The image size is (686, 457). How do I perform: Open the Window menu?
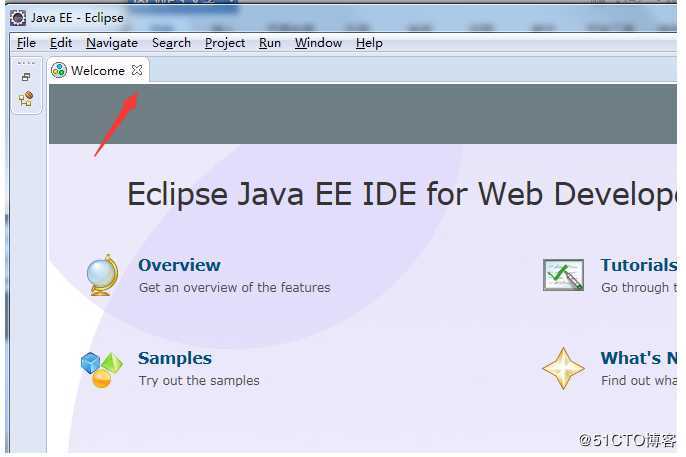click(x=318, y=43)
